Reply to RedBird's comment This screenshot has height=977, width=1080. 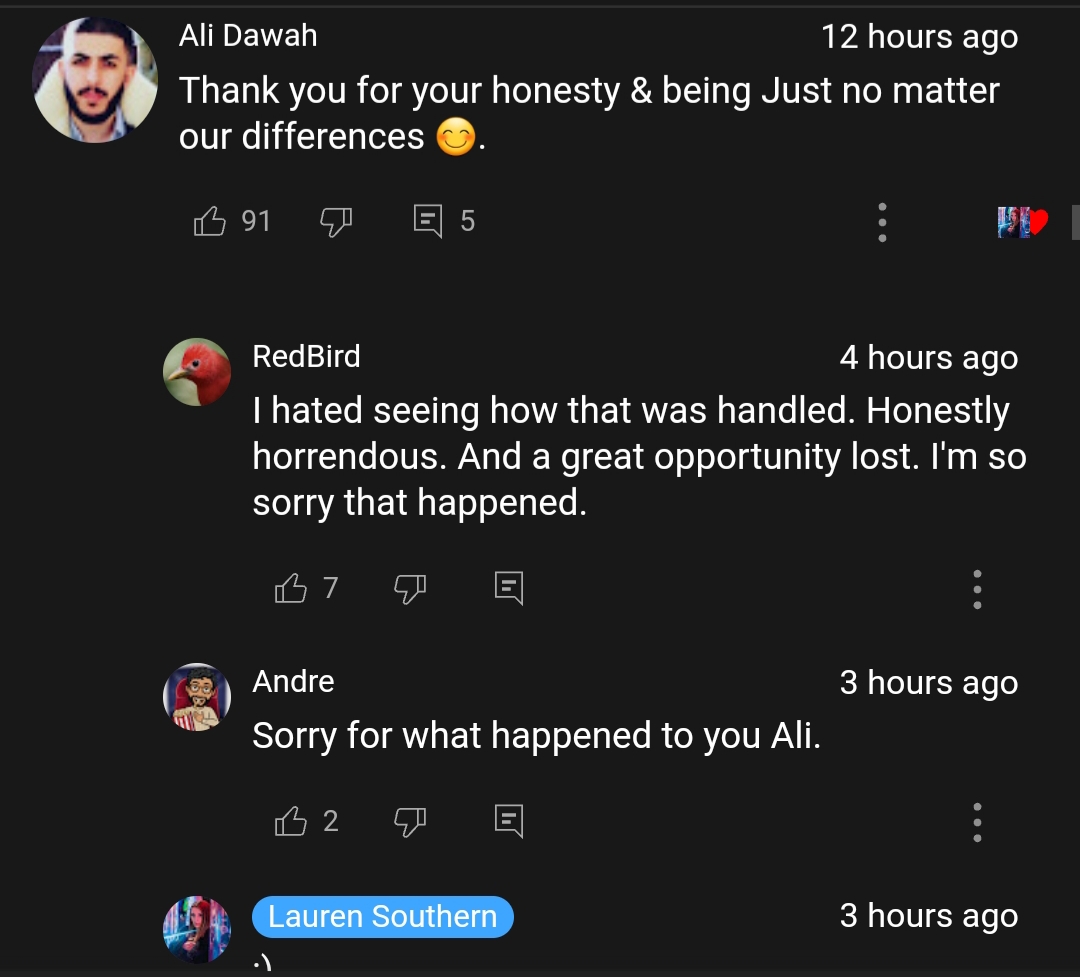[509, 588]
